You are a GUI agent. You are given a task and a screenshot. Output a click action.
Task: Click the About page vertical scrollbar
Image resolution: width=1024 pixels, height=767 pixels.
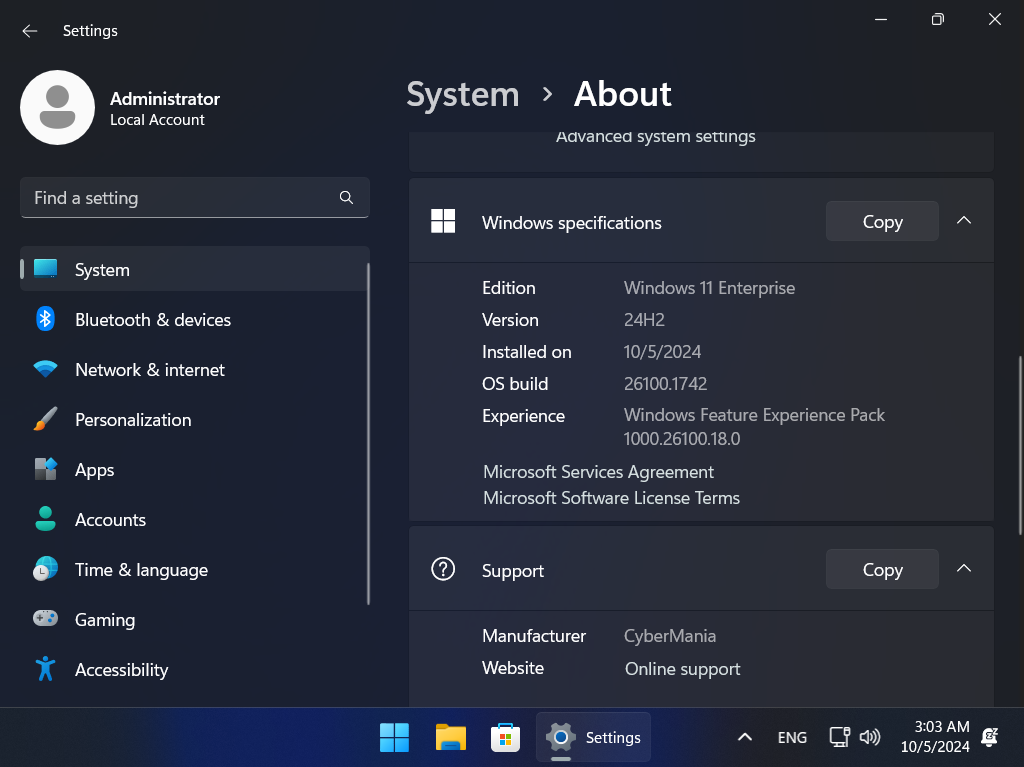(1020, 445)
